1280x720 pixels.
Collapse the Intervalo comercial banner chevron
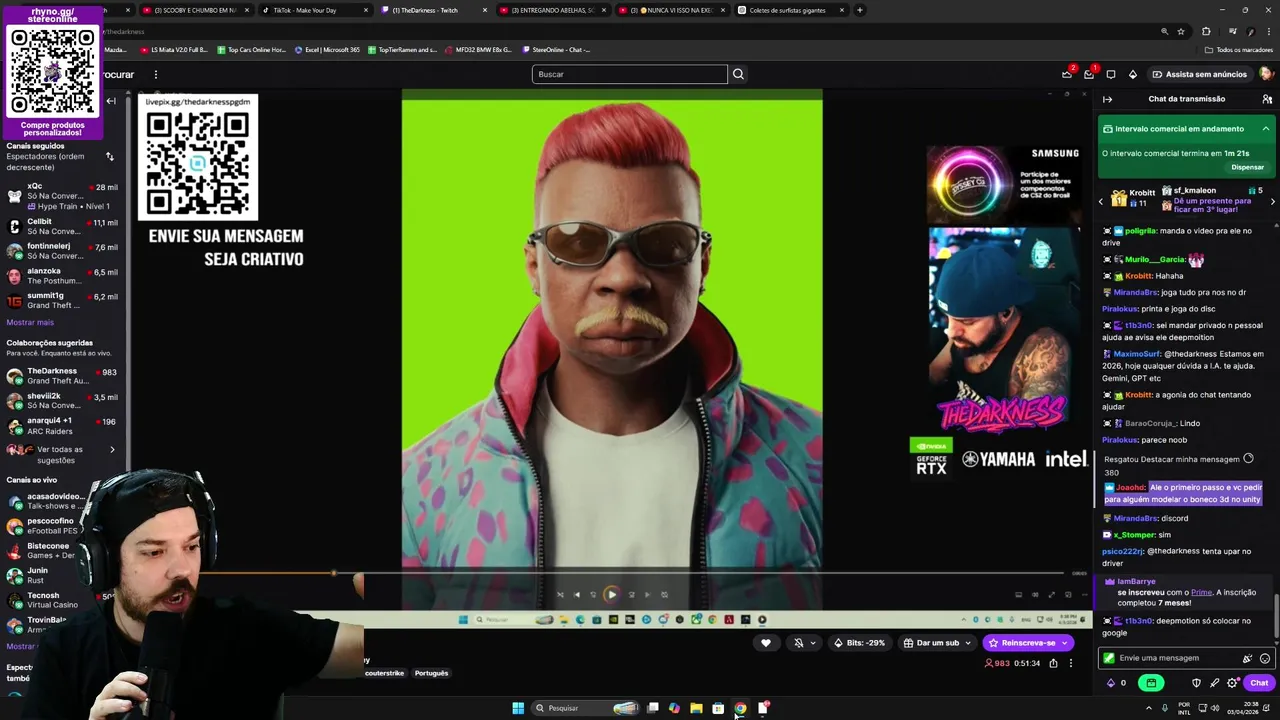click(1265, 129)
